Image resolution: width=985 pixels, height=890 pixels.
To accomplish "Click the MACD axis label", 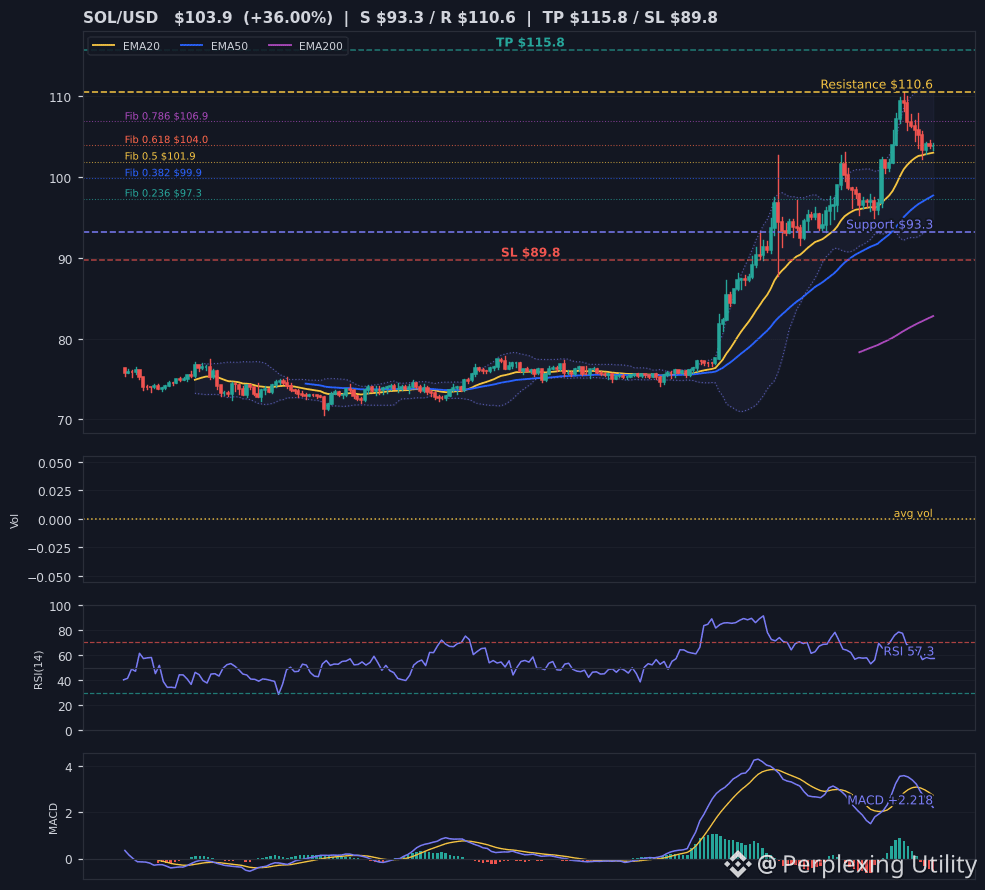I will tap(53, 818).
